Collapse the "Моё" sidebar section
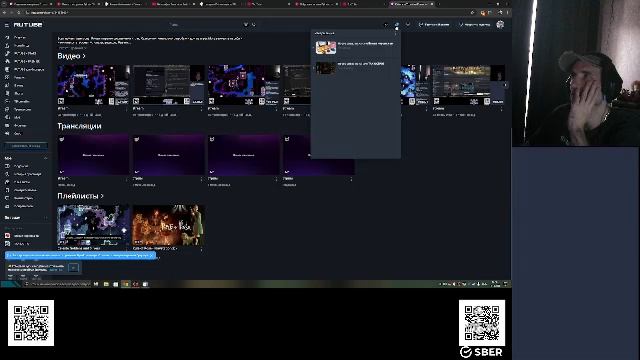Screen dimensions: 640x360 (45, 158)
